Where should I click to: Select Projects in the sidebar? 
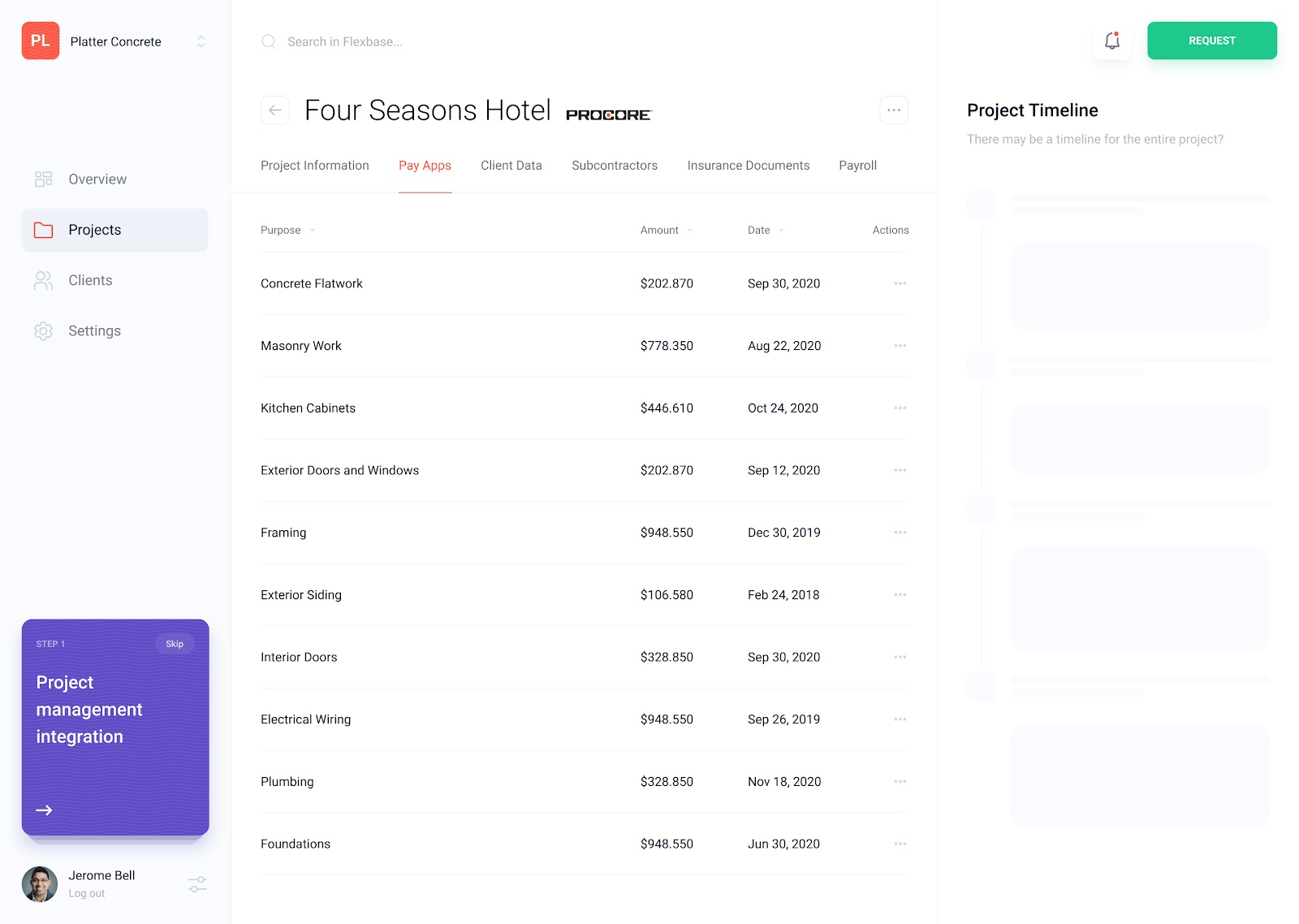(114, 230)
